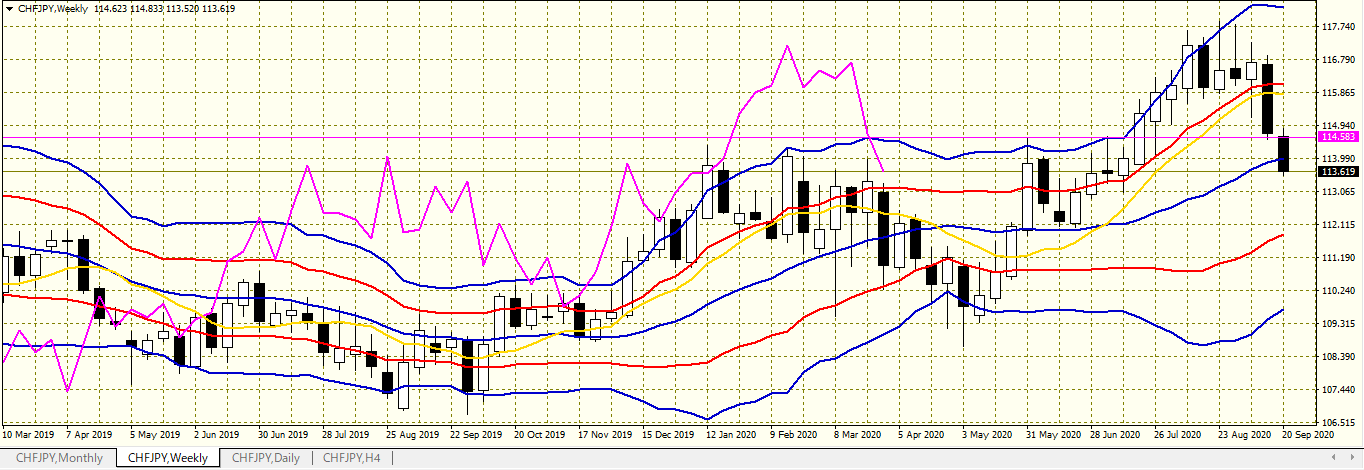Open the dropdown triangle beside the CHFJPY,Weekly title
Image resolution: width=1364 pixels, height=470 pixels.
[x=8, y=8]
